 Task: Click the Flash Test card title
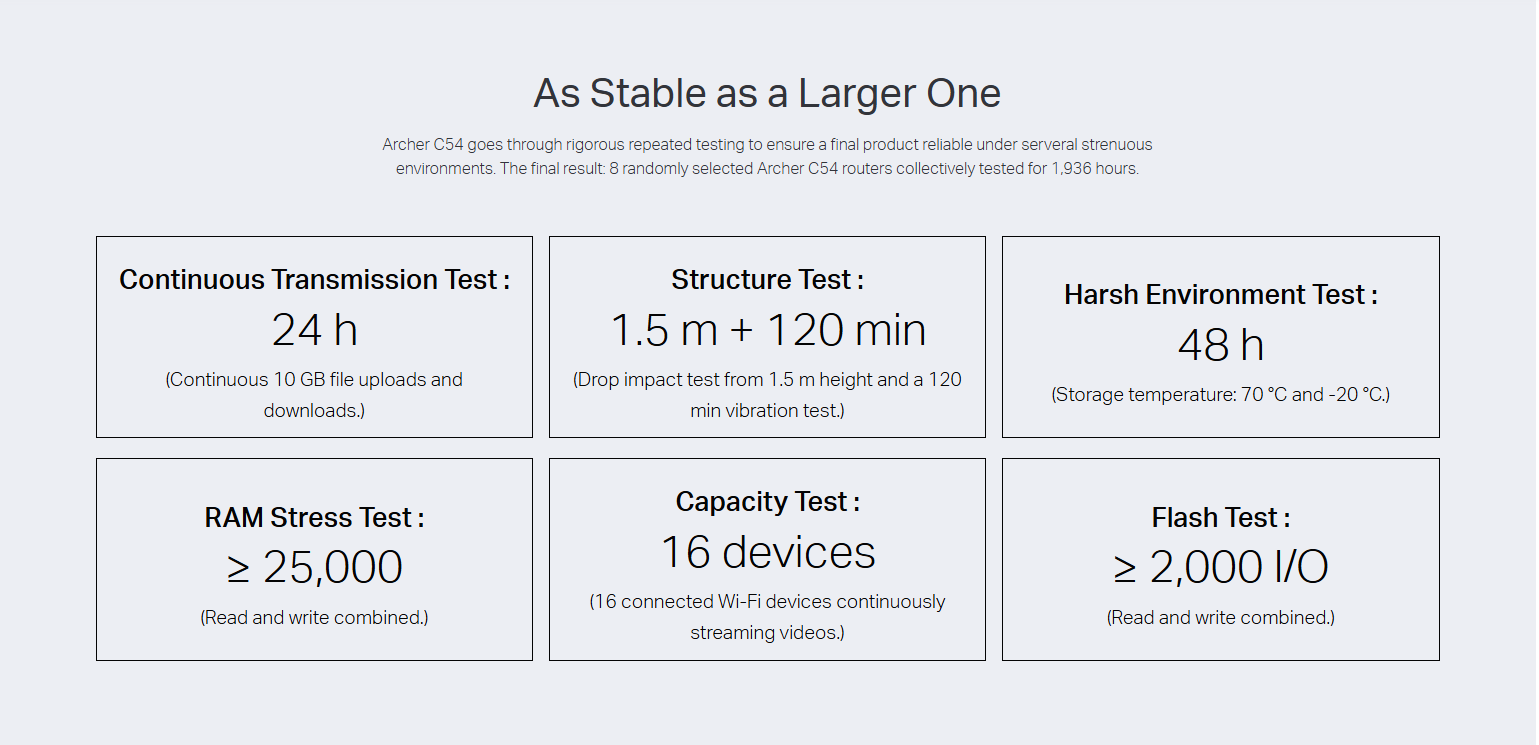click(1220, 517)
